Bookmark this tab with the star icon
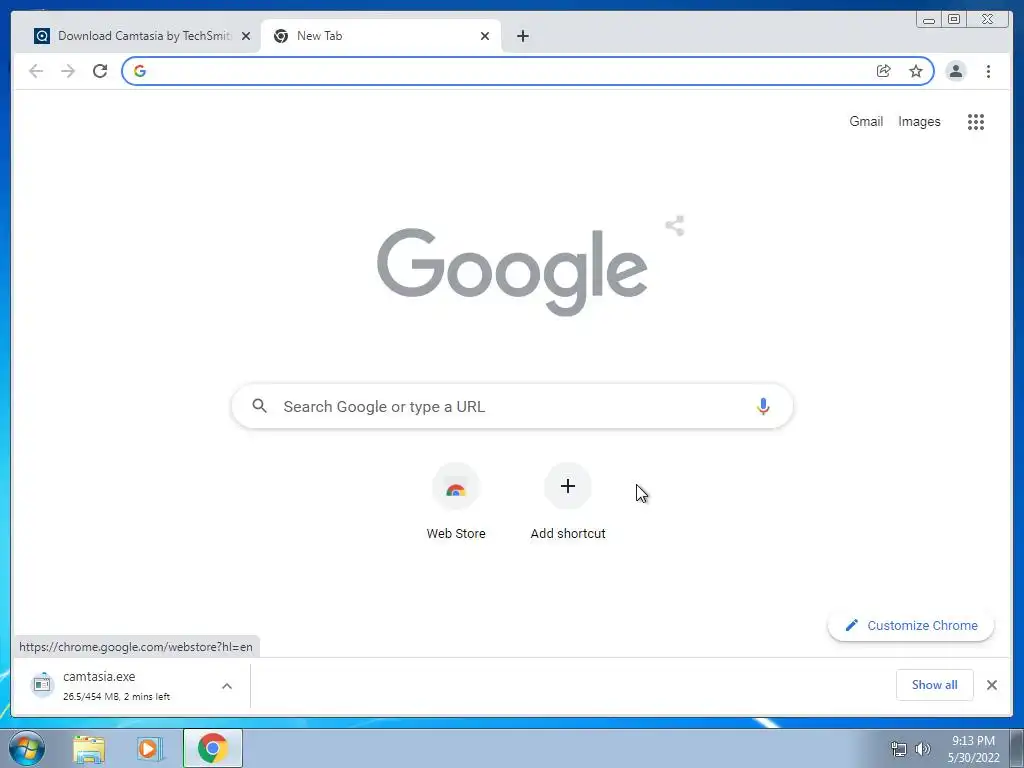 click(916, 71)
